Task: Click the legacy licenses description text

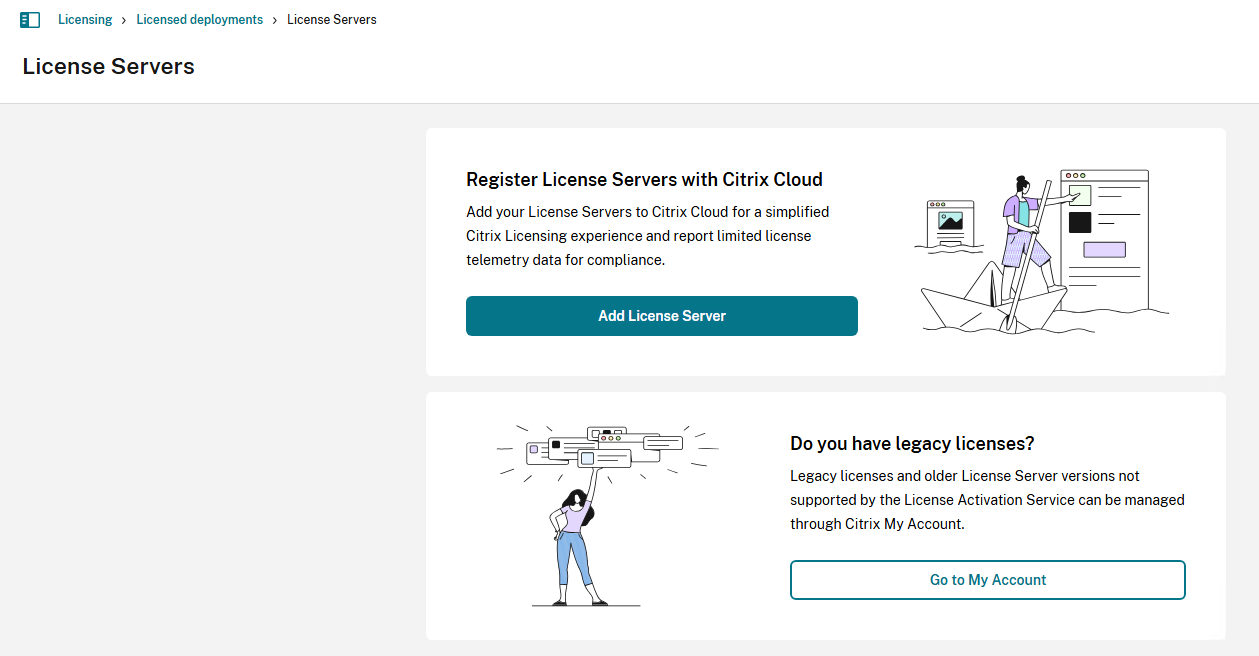Action: (x=987, y=500)
